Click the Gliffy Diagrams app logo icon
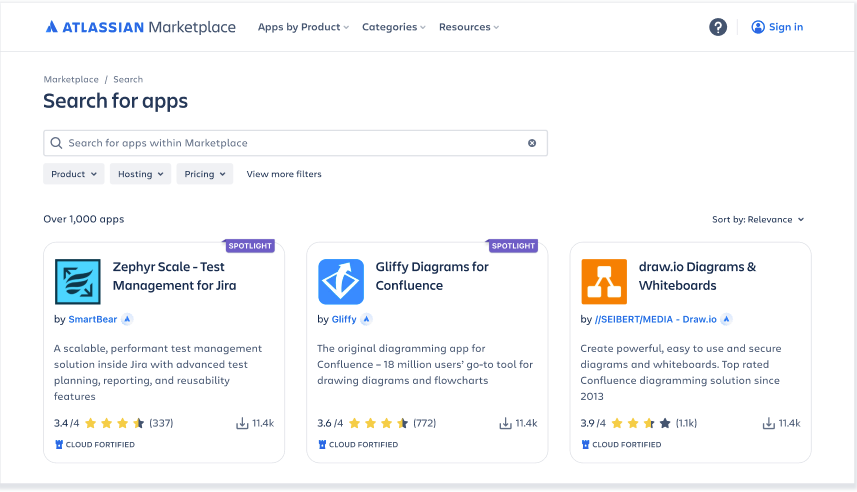Screen dimensions: 857x492 pos(341,281)
